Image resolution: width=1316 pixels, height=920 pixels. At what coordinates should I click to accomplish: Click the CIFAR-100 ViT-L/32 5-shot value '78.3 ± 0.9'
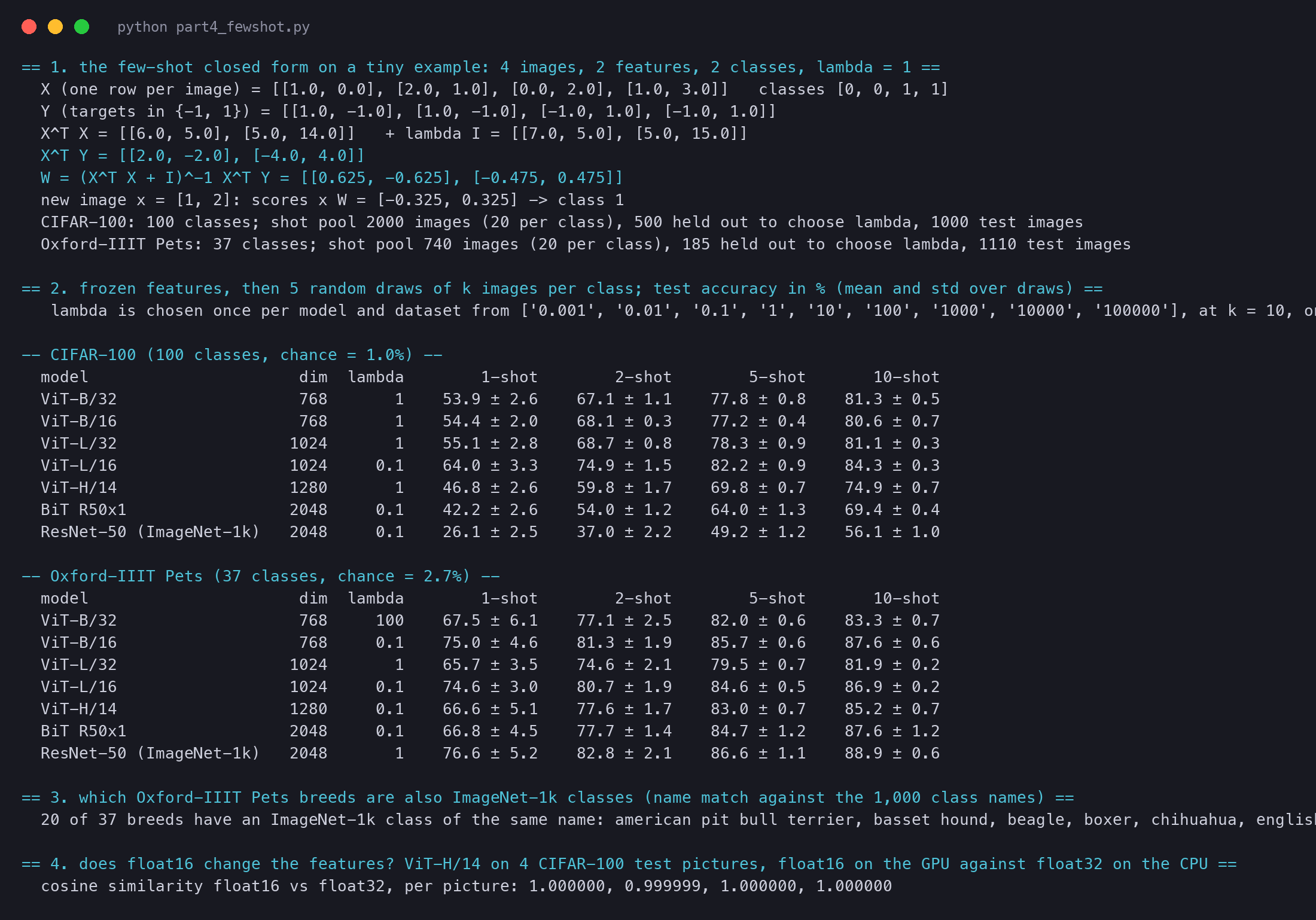[758, 443]
